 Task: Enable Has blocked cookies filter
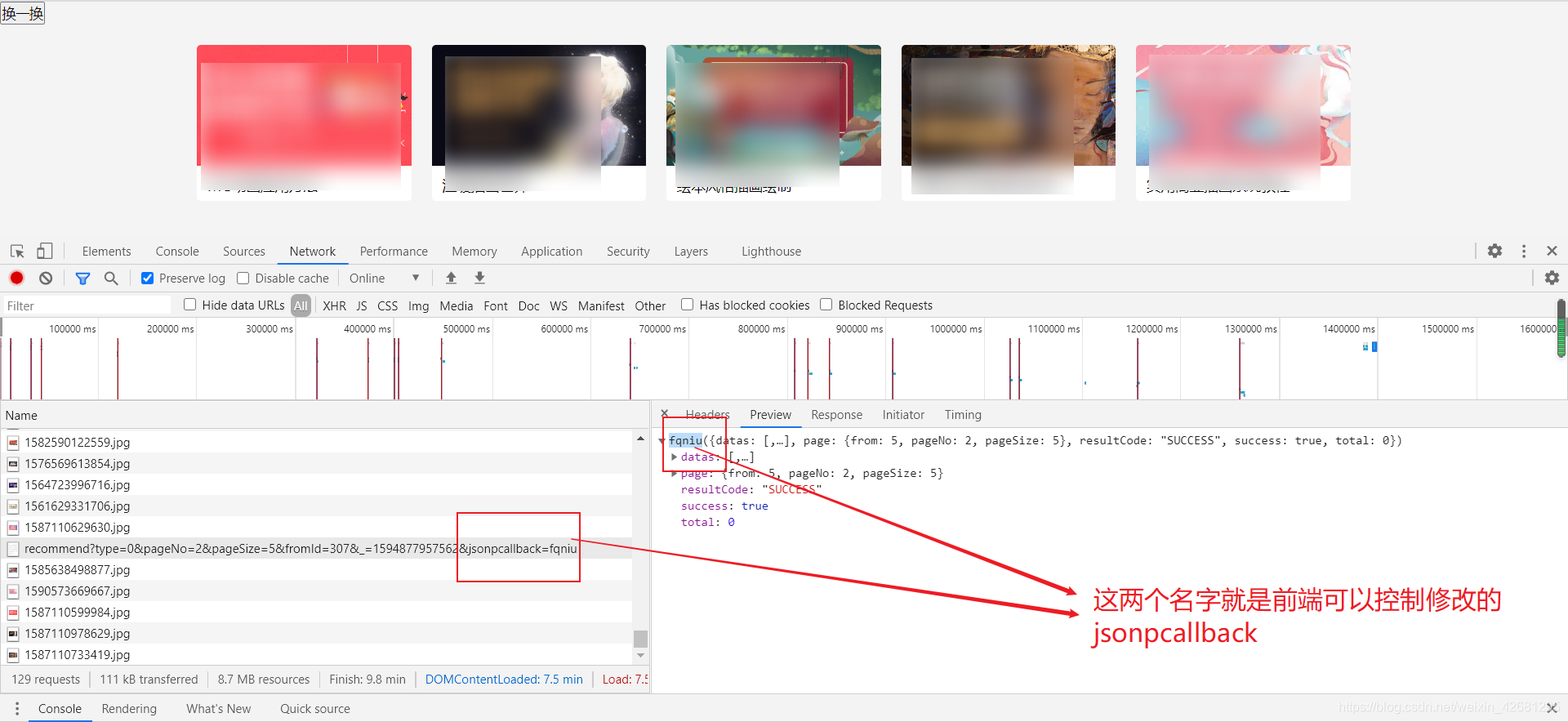(x=688, y=305)
